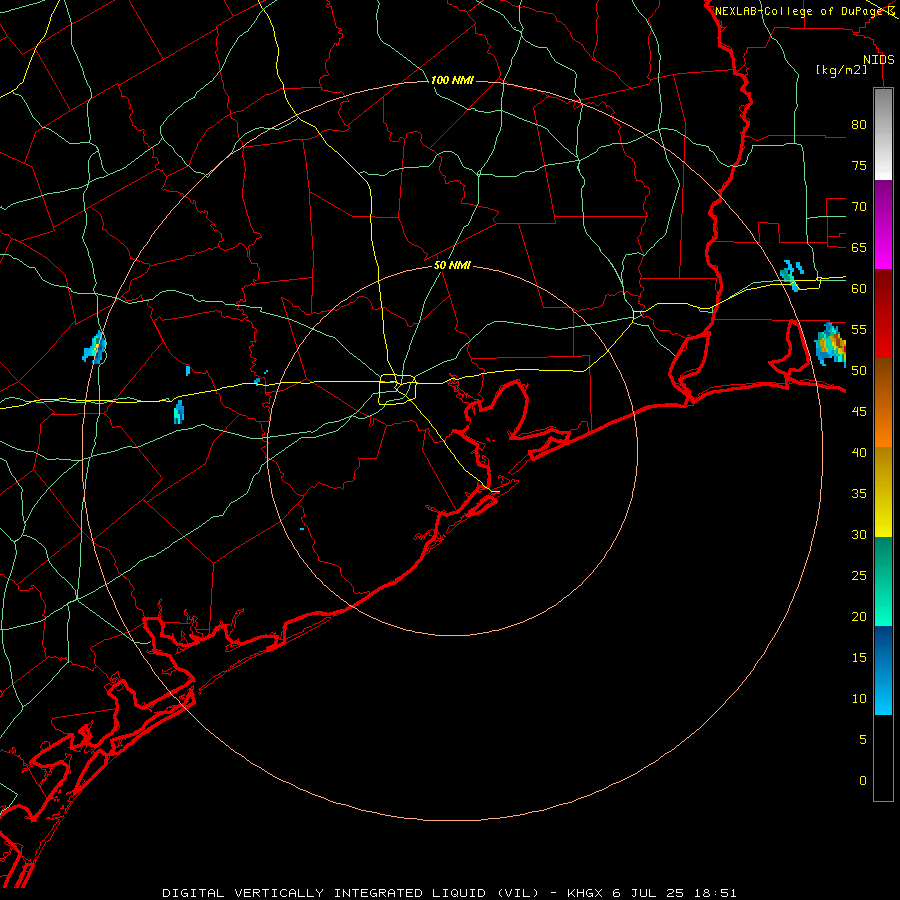Click the scale value 40
The width and height of the screenshot is (900, 900).
(x=859, y=452)
